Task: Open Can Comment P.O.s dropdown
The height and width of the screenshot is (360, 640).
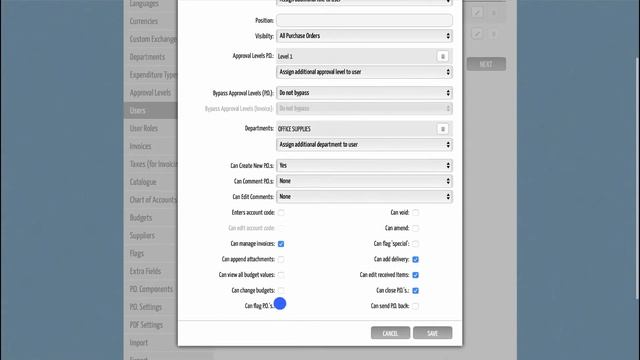Action: click(364, 181)
